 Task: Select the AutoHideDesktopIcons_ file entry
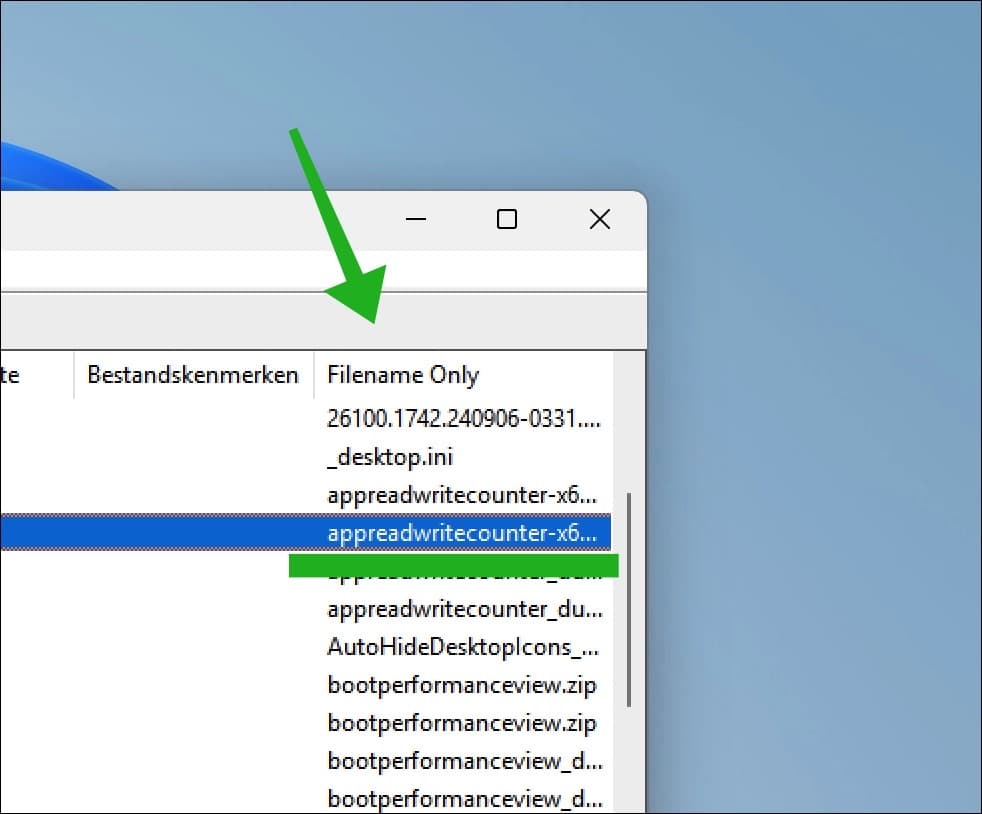[x=463, y=647]
